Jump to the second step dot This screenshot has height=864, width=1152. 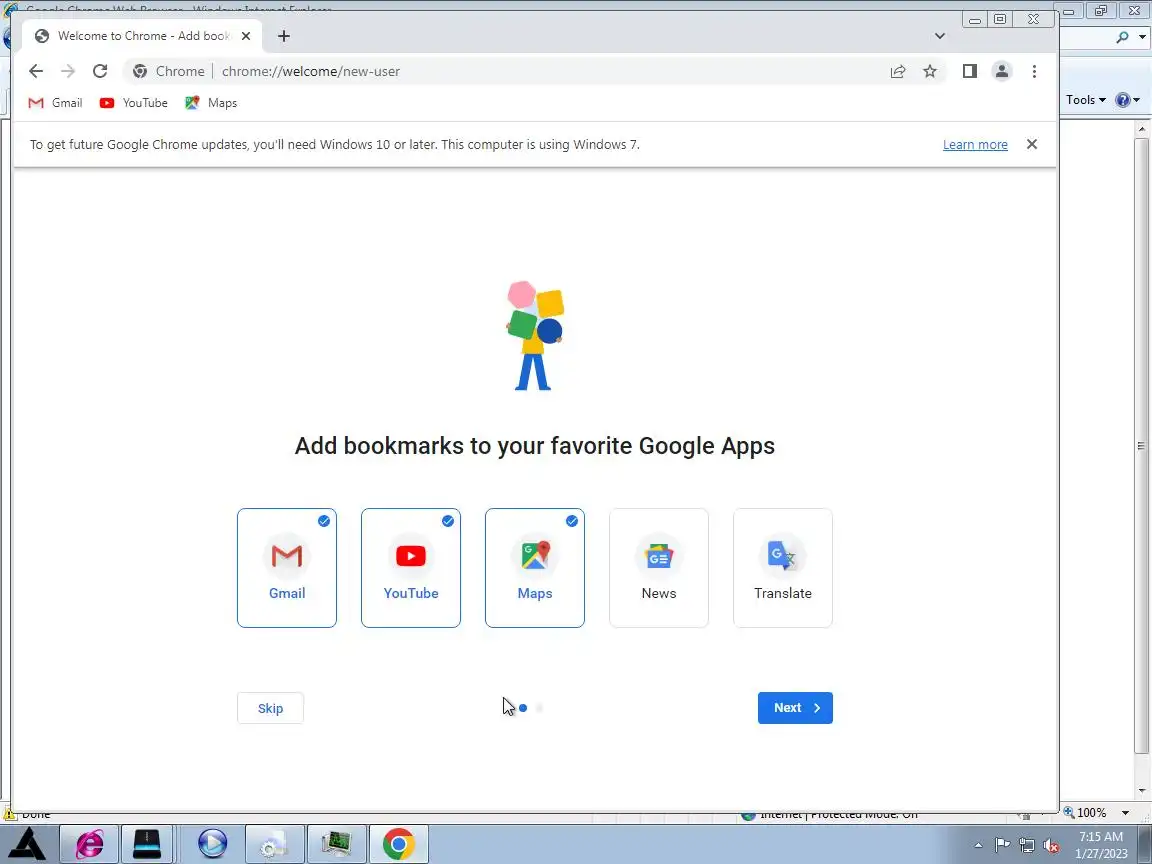point(540,708)
